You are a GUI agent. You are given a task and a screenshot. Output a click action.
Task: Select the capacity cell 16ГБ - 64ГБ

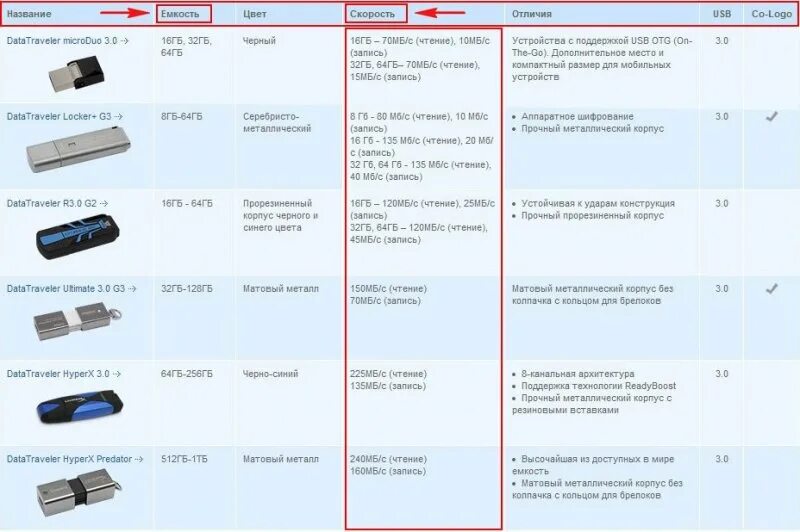coord(187,203)
